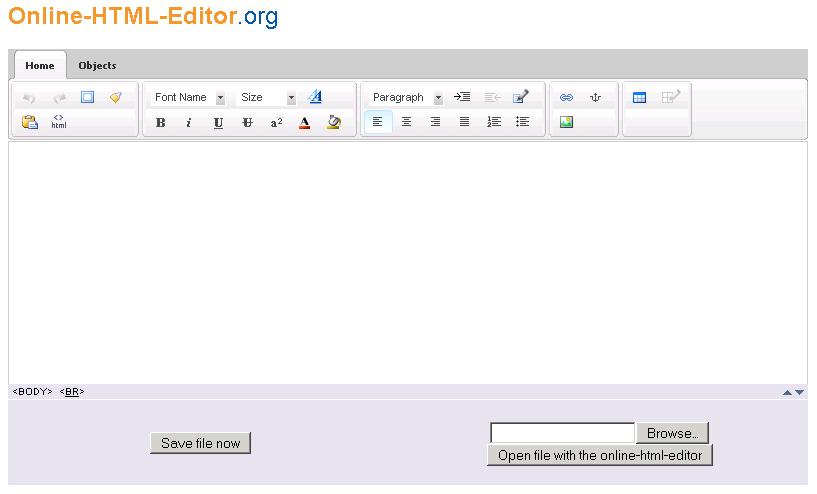
Task: Toggle italic formatting
Action: click(x=189, y=122)
